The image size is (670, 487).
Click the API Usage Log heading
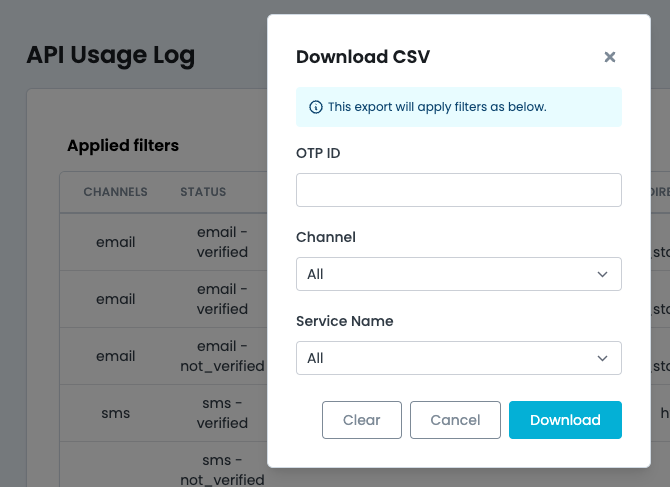pos(110,55)
